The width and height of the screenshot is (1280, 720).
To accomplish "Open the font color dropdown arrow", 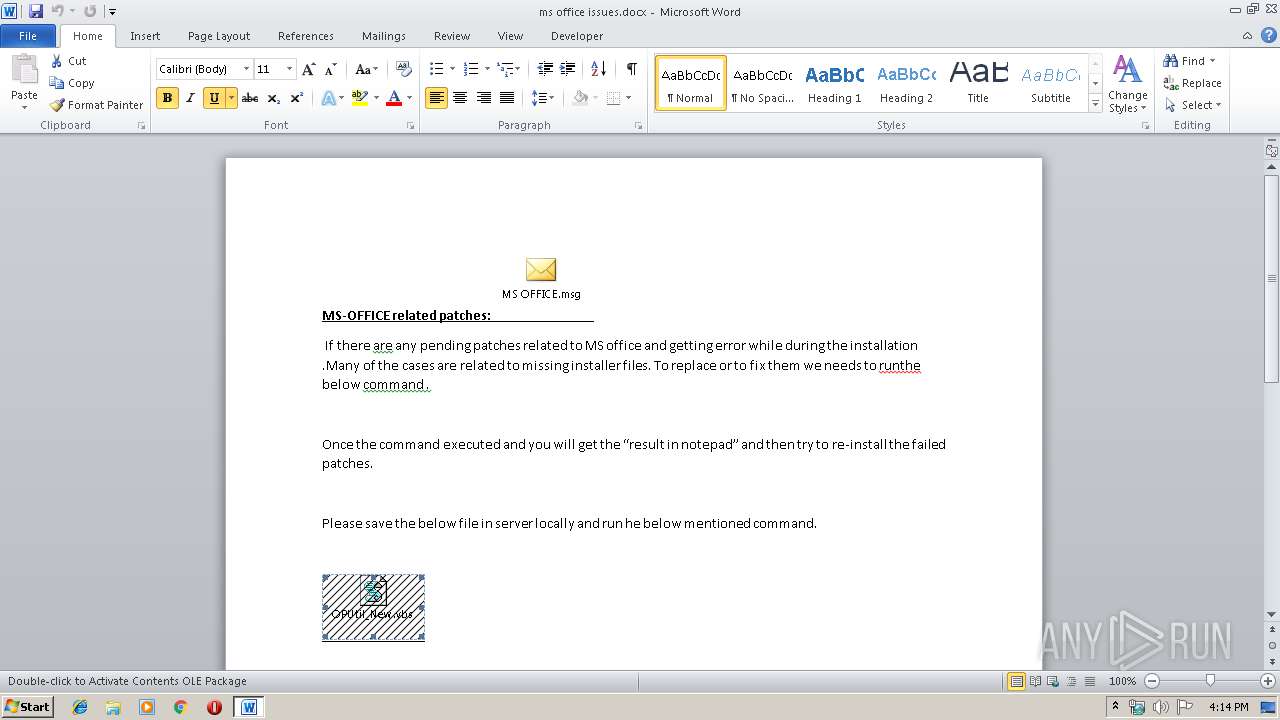I will point(410,98).
